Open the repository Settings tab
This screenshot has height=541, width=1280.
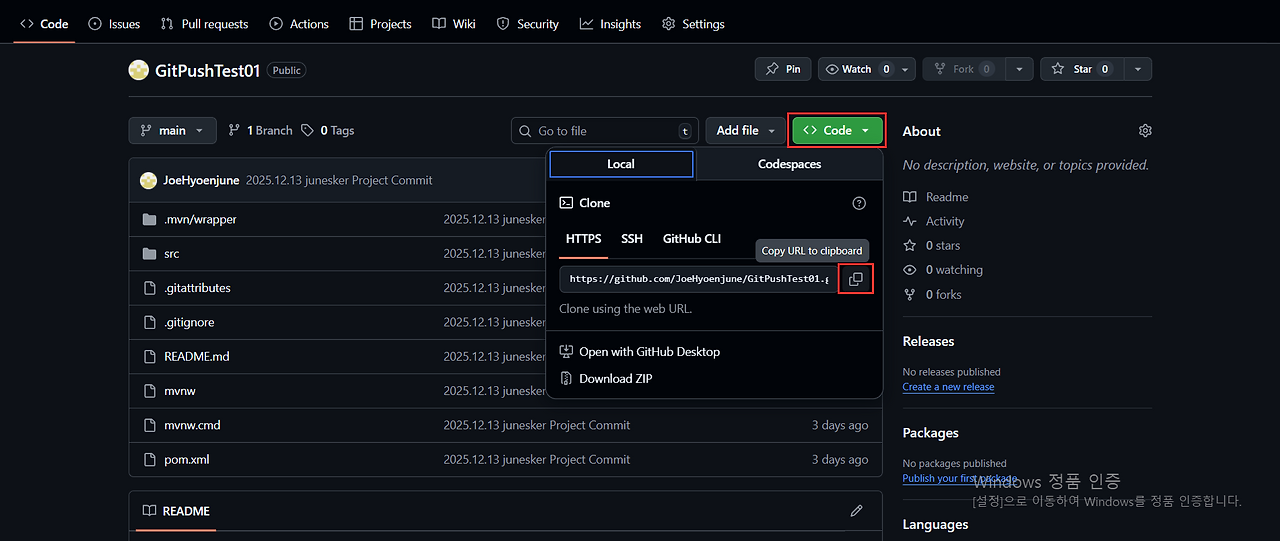click(x=693, y=24)
